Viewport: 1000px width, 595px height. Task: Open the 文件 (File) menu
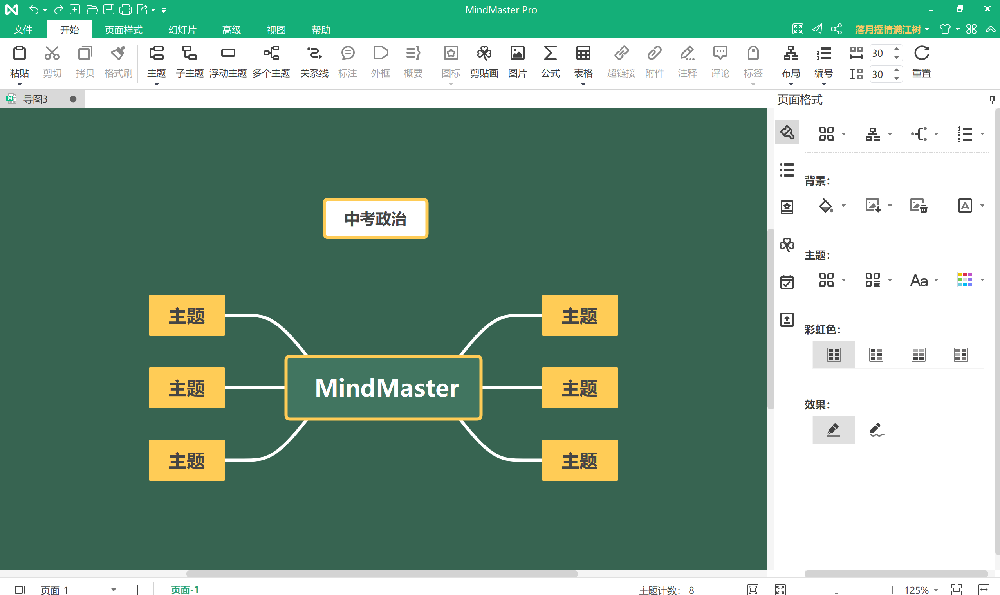[x=23, y=29]
